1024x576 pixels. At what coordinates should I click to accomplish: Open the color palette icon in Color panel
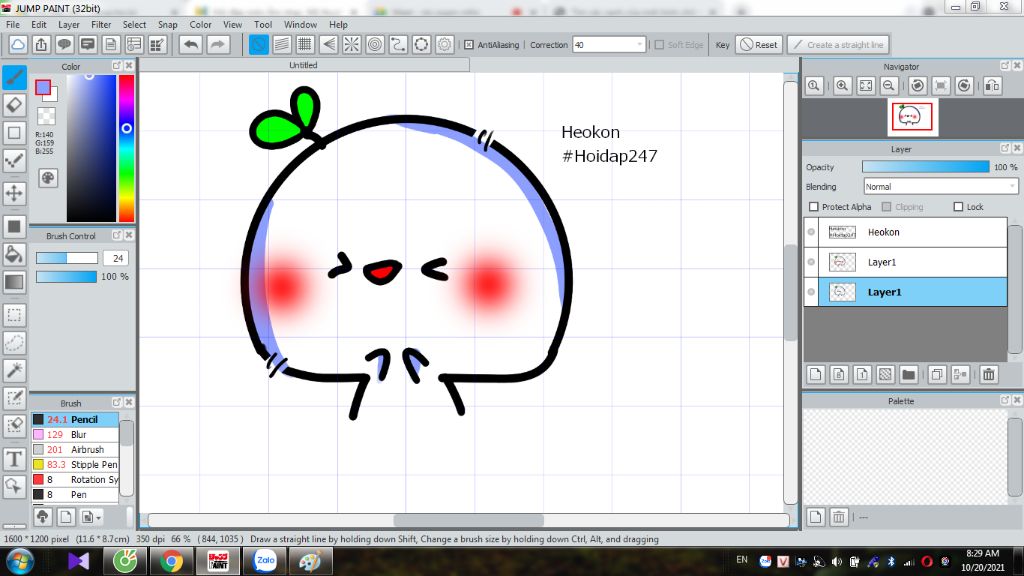pyautogui.click(x=48, y=178)
